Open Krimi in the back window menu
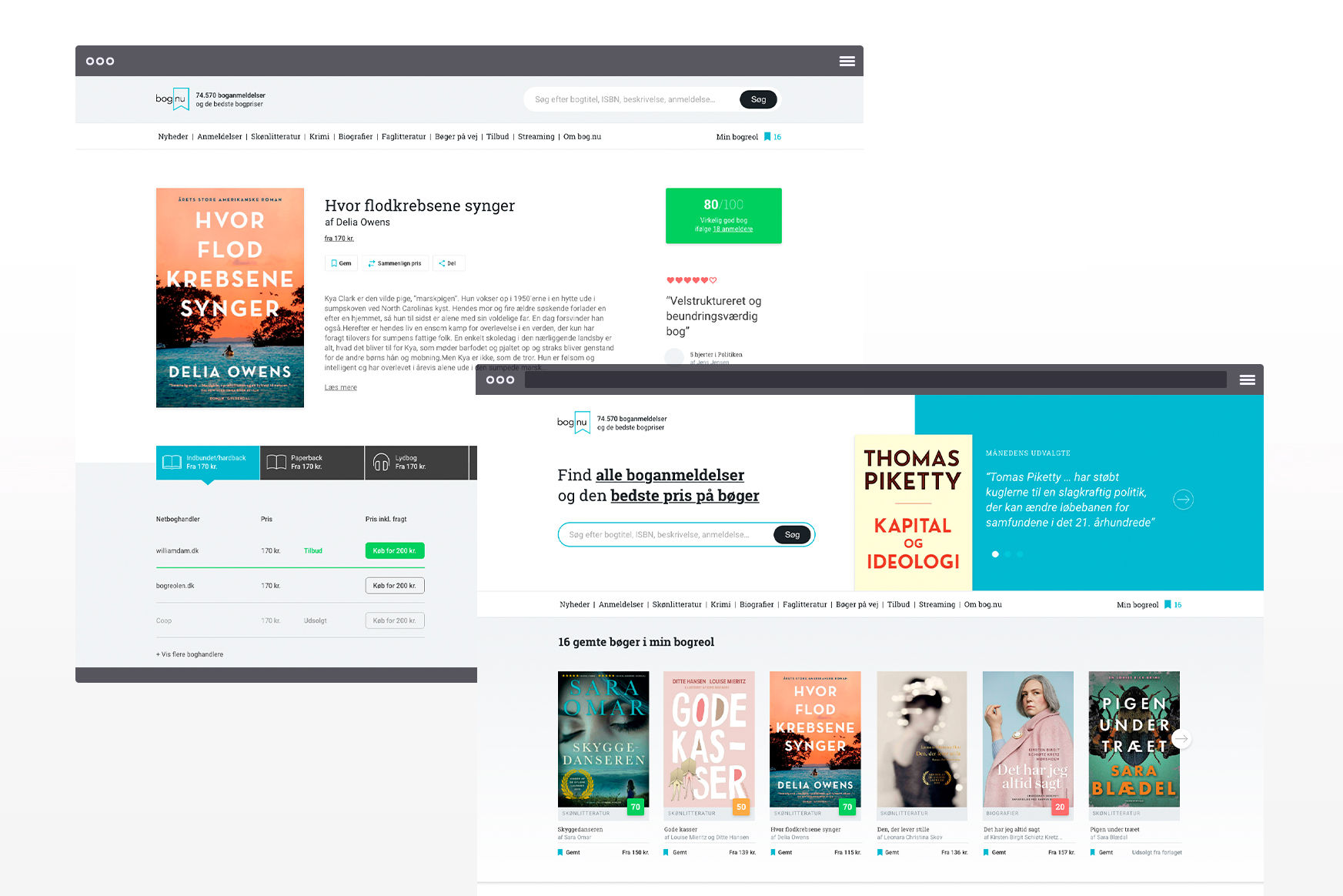The height and width of the screenshot is (896, 1343). (319, 137)
